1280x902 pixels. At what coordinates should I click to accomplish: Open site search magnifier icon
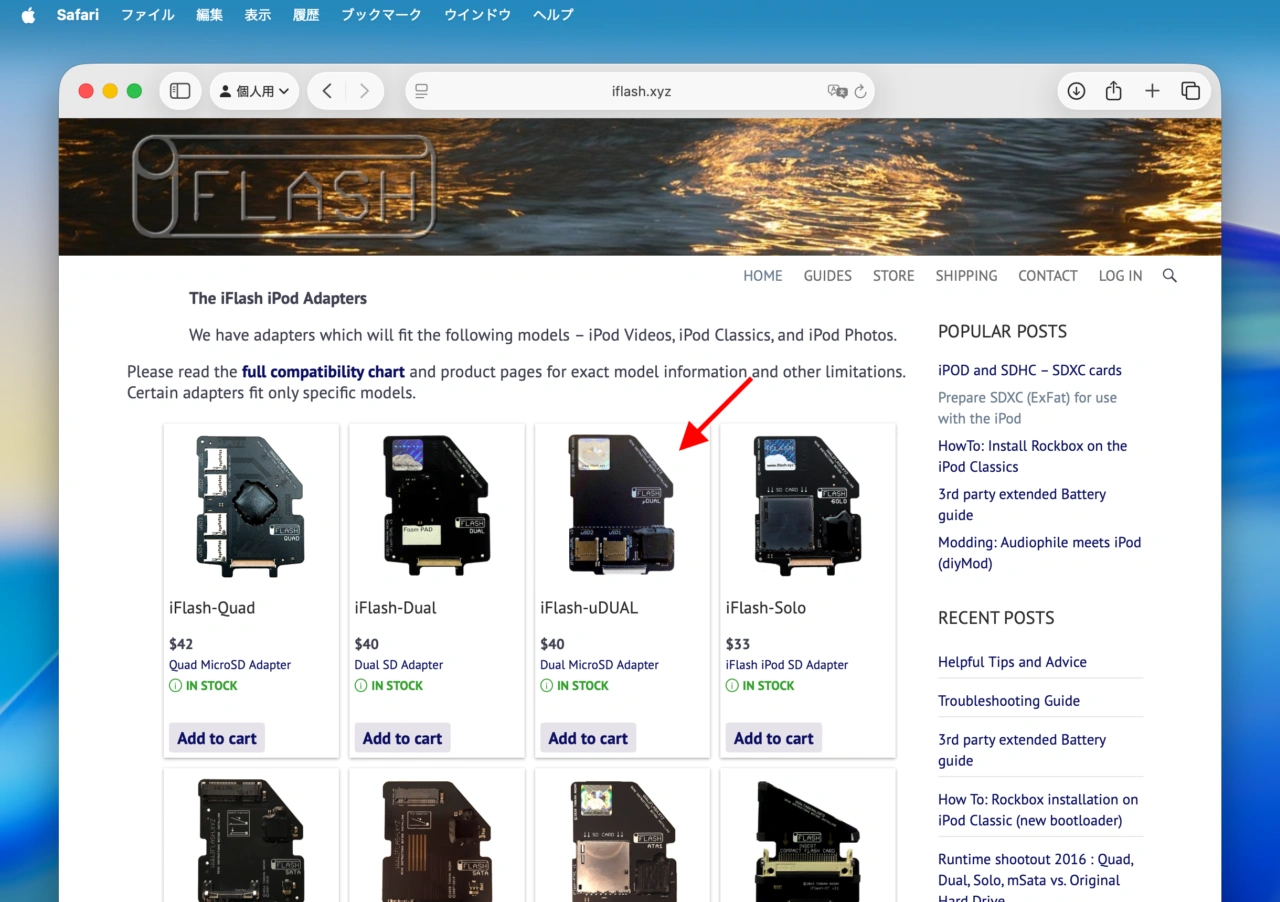click(x=1170, y=276)
